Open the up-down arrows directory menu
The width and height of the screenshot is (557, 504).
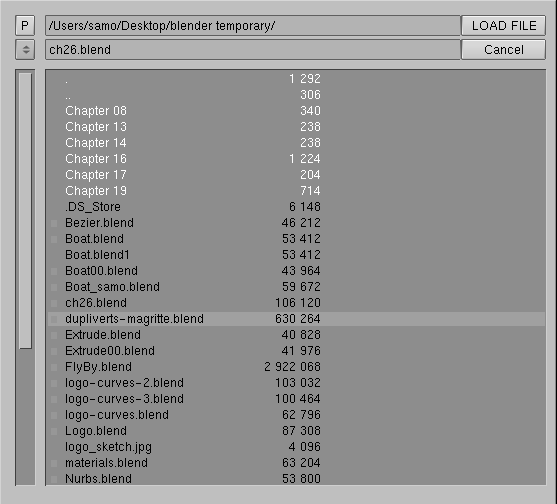click(x=25, y=50)
